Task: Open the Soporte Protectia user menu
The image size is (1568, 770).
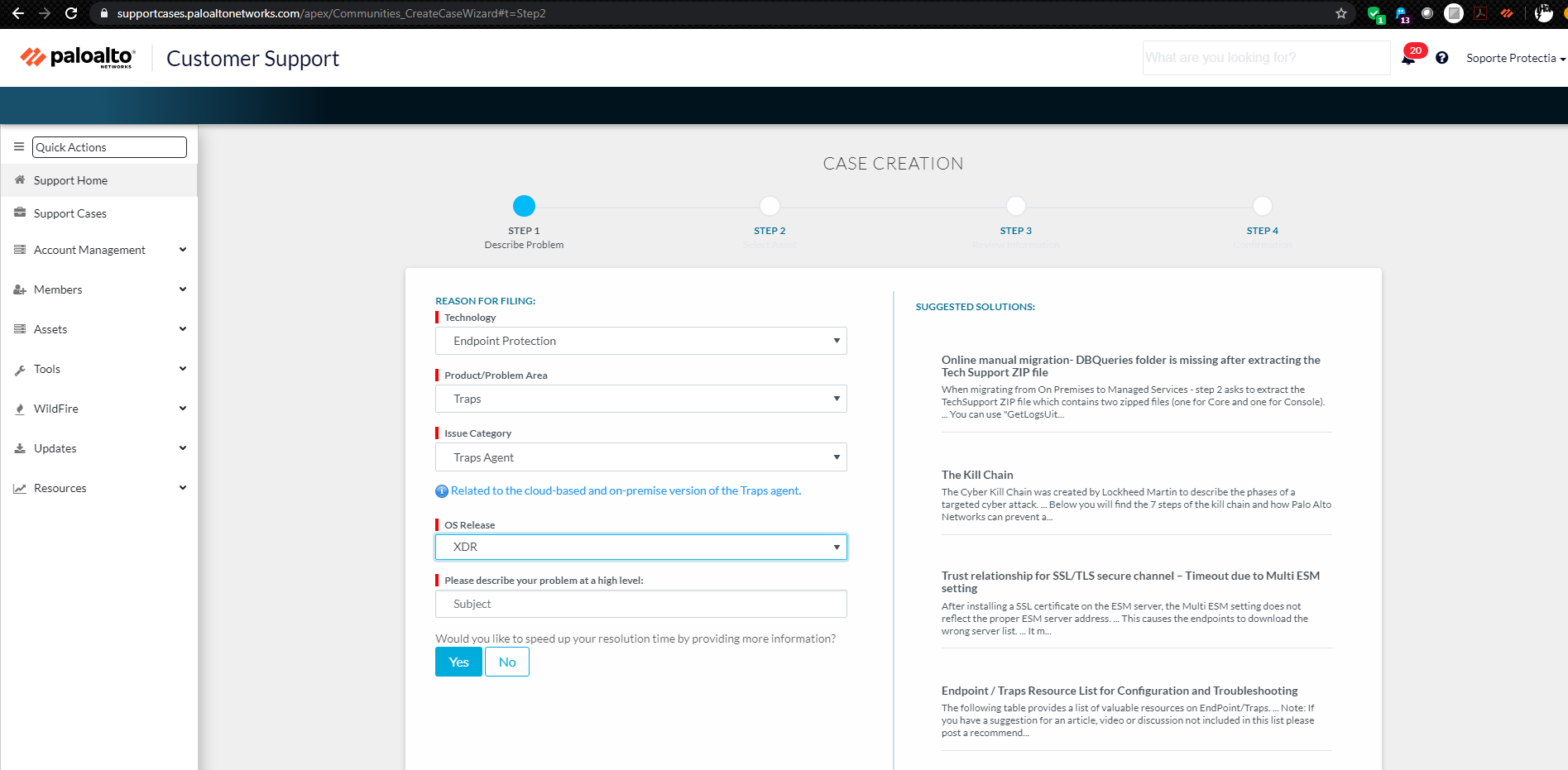Action: point(1515,58)
